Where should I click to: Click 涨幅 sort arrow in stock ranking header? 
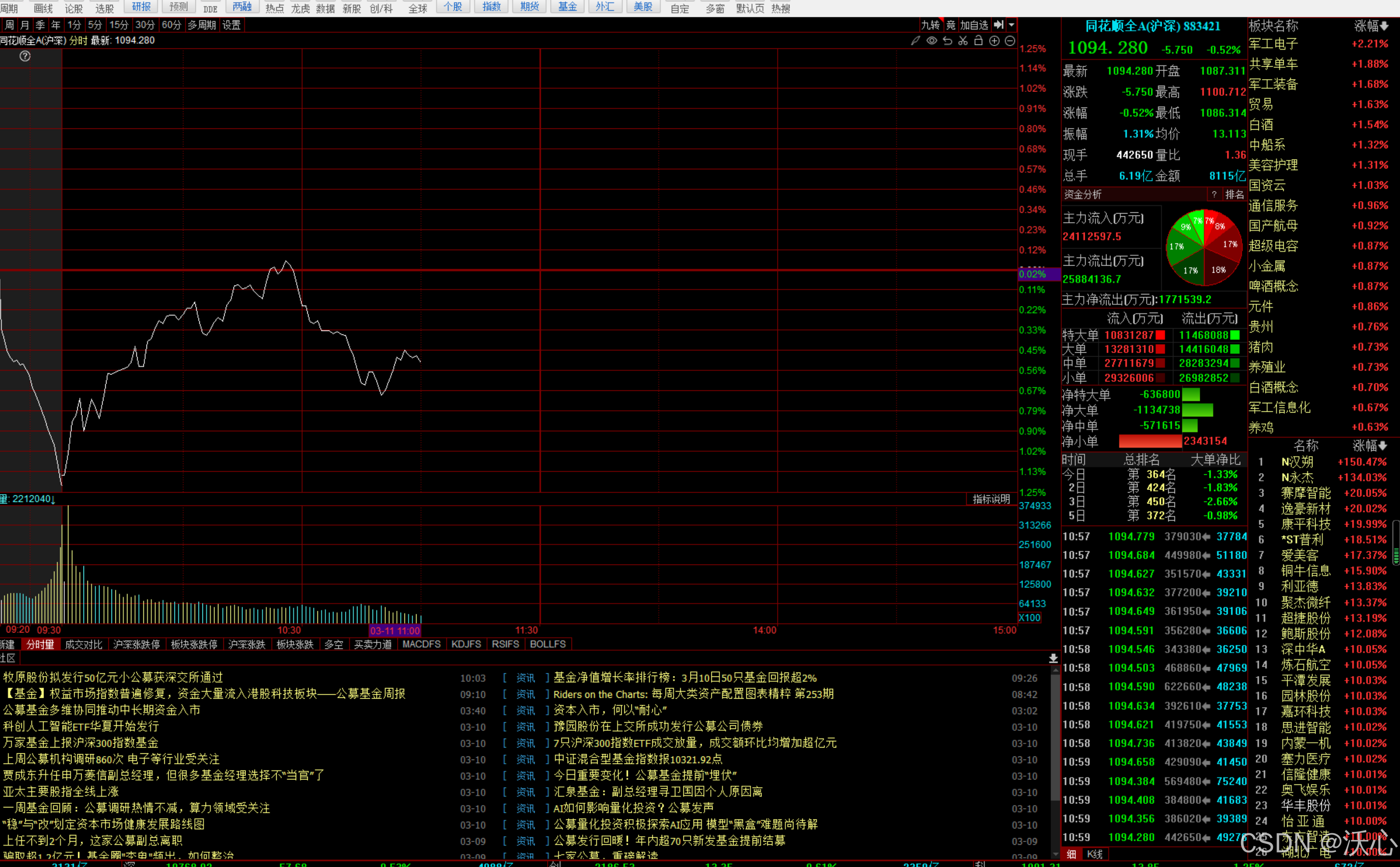click(x=1384, y=445)
